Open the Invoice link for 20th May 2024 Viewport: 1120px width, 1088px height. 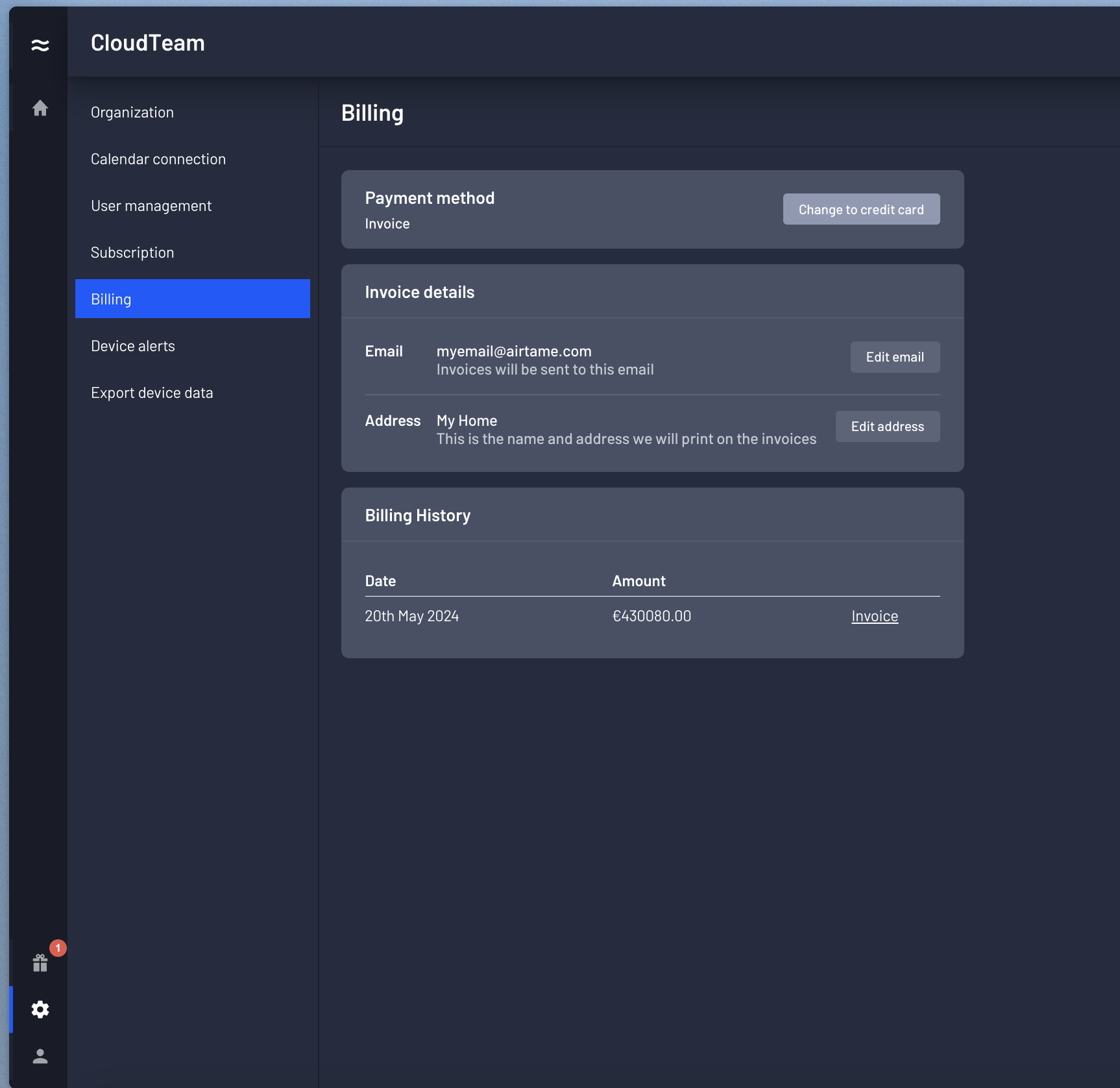(x=875, y=616)
